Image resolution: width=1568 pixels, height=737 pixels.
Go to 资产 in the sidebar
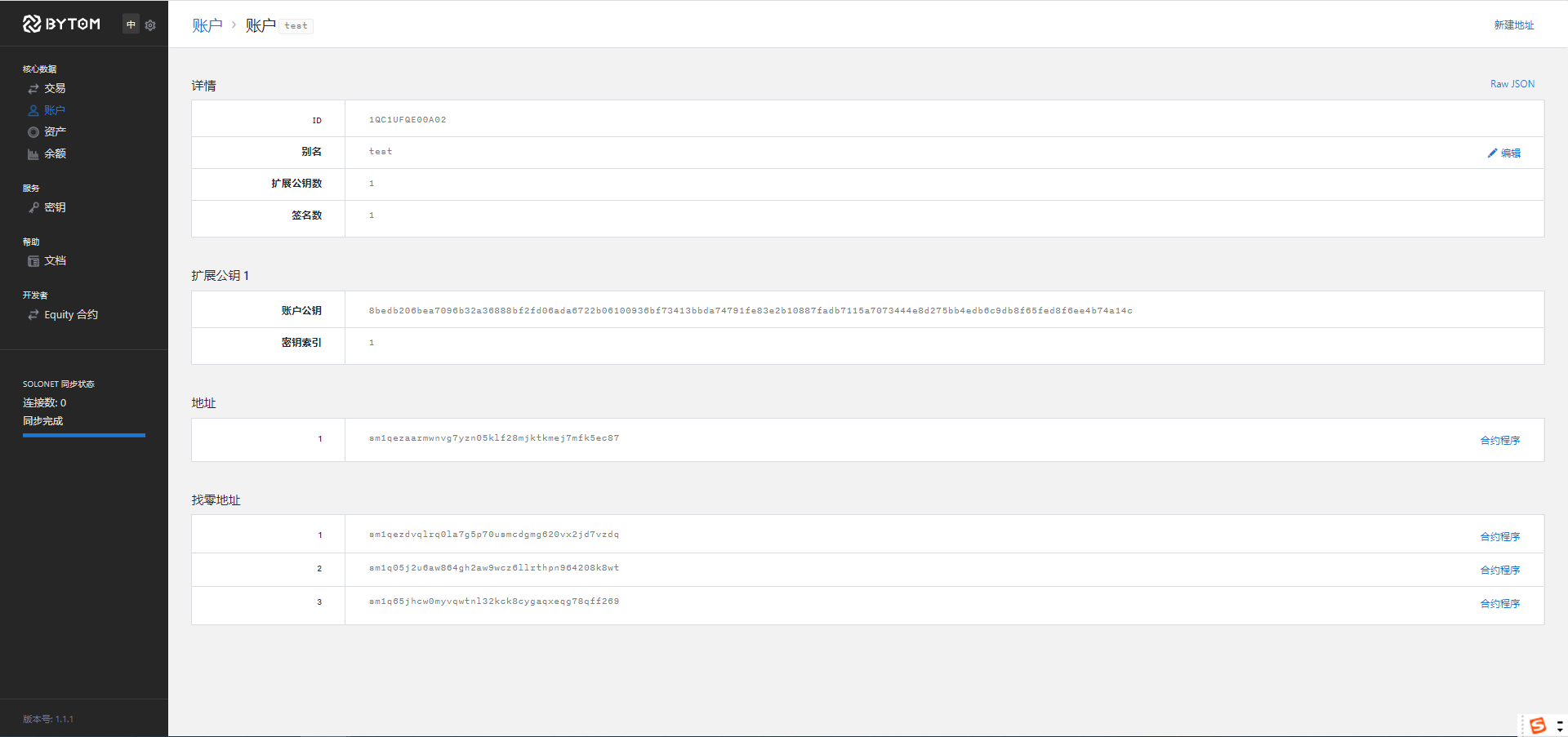[55, 131]
